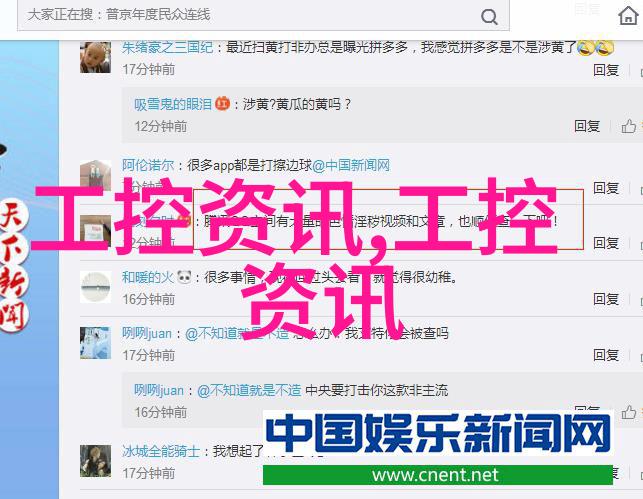Screen dimensions: 643x499
Task: Reply to 咧咧juan's 17-minute-old comment
Action: point(606,355)
